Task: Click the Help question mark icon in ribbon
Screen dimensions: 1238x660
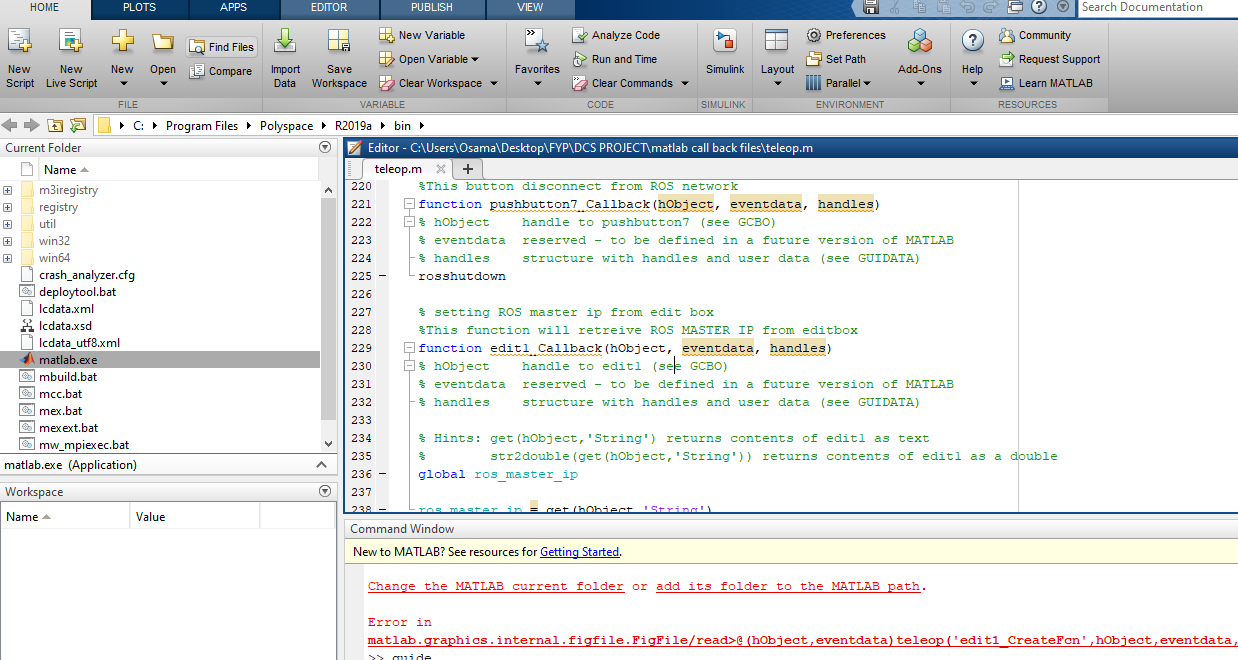Action: (973, 41)
